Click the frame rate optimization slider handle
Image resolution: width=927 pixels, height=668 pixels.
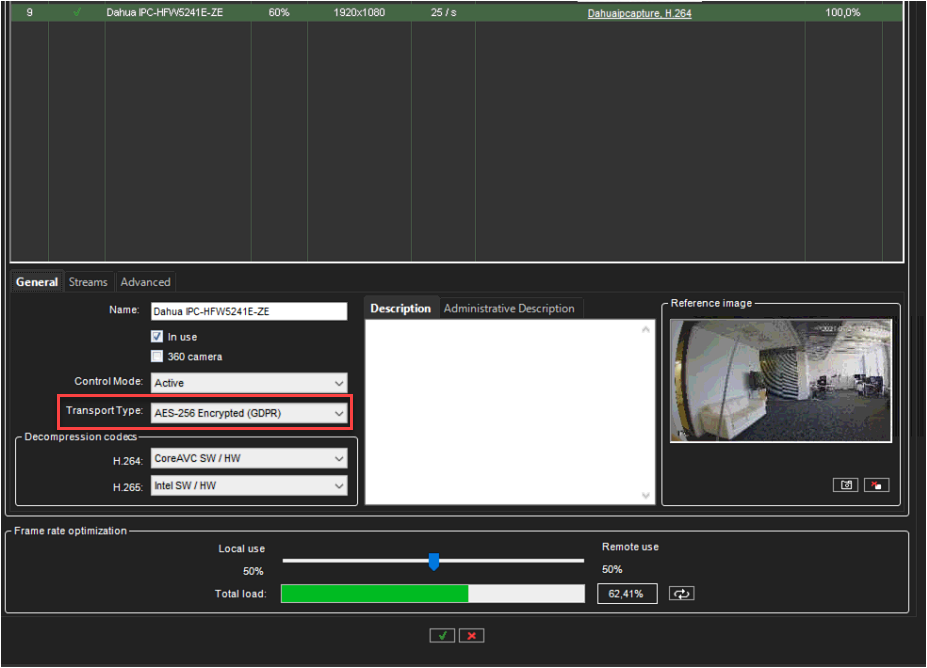pos(433,561)
